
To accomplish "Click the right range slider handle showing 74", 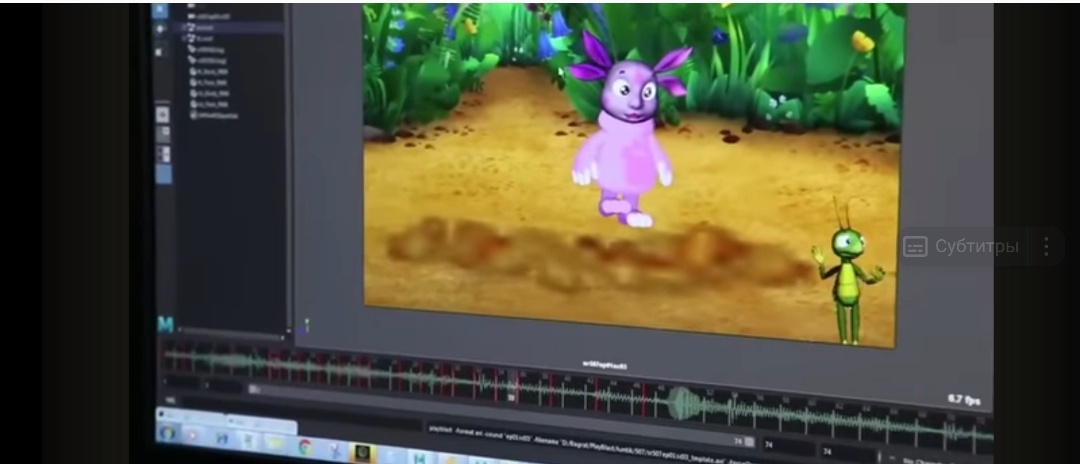I will click(x=749, y=442).
